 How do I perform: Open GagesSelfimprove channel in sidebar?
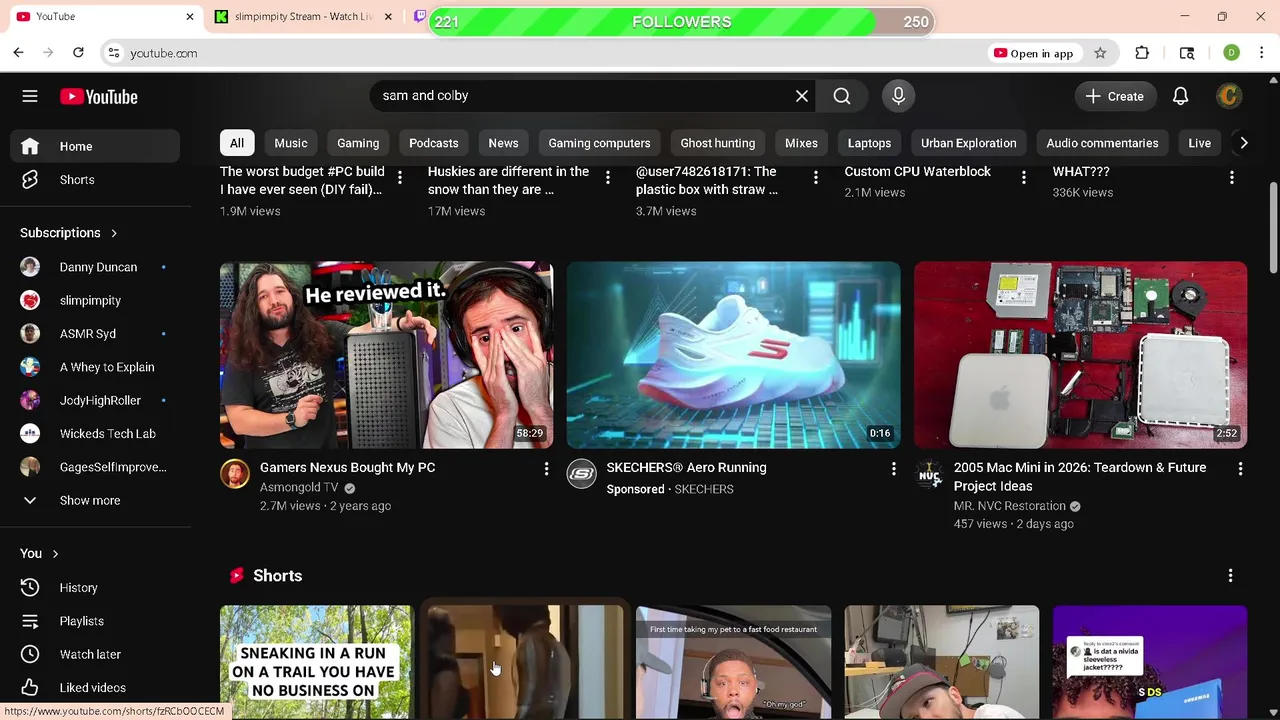[x=96, y=467]
